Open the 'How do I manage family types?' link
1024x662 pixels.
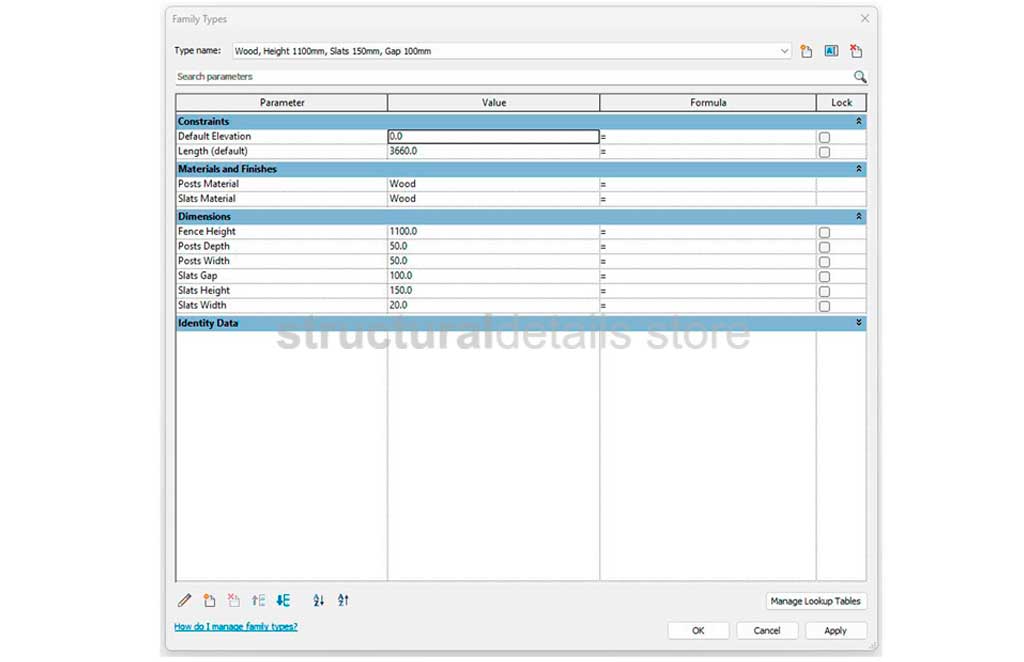(236, 627)
